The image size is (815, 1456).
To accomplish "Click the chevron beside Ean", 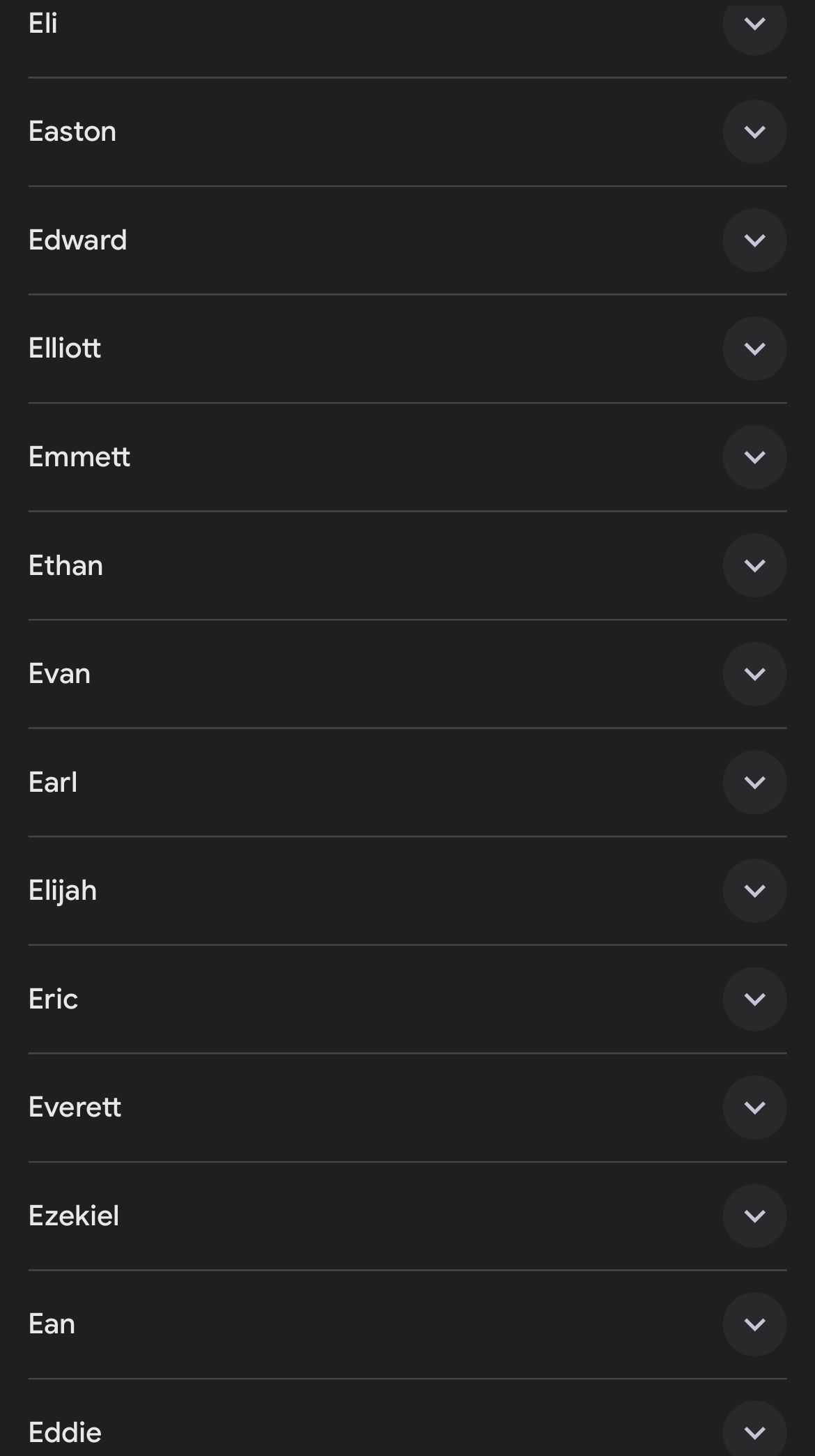I will [754, 1324].
